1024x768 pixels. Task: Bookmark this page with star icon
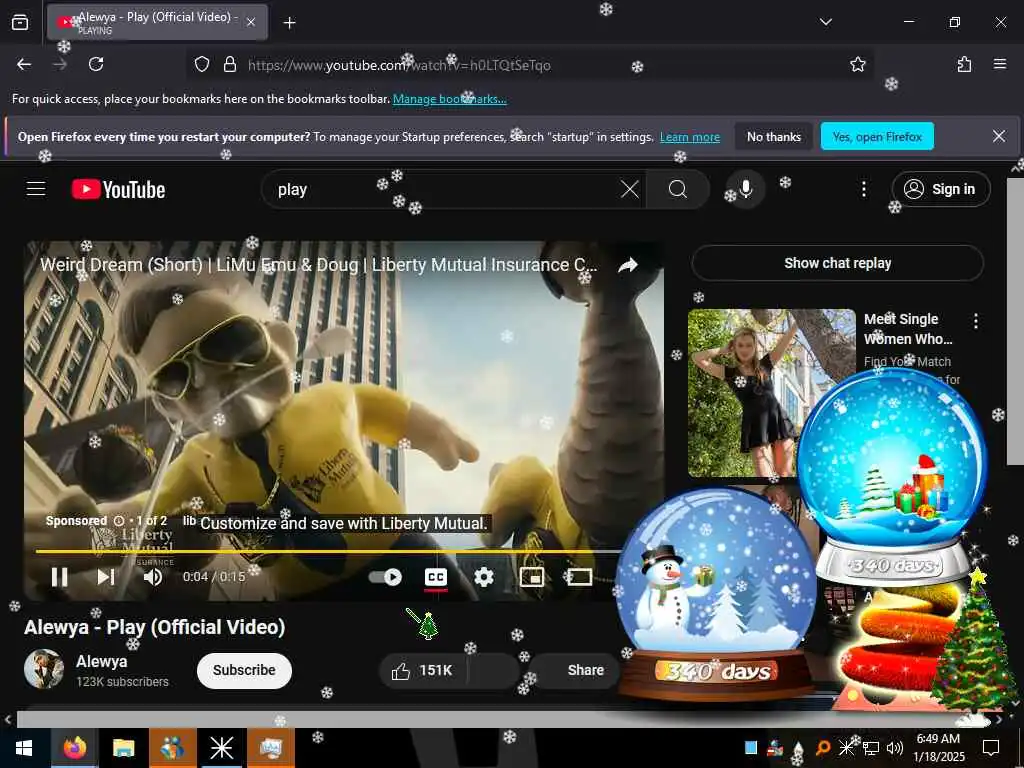pyautogui.click(x=857, y=64)
